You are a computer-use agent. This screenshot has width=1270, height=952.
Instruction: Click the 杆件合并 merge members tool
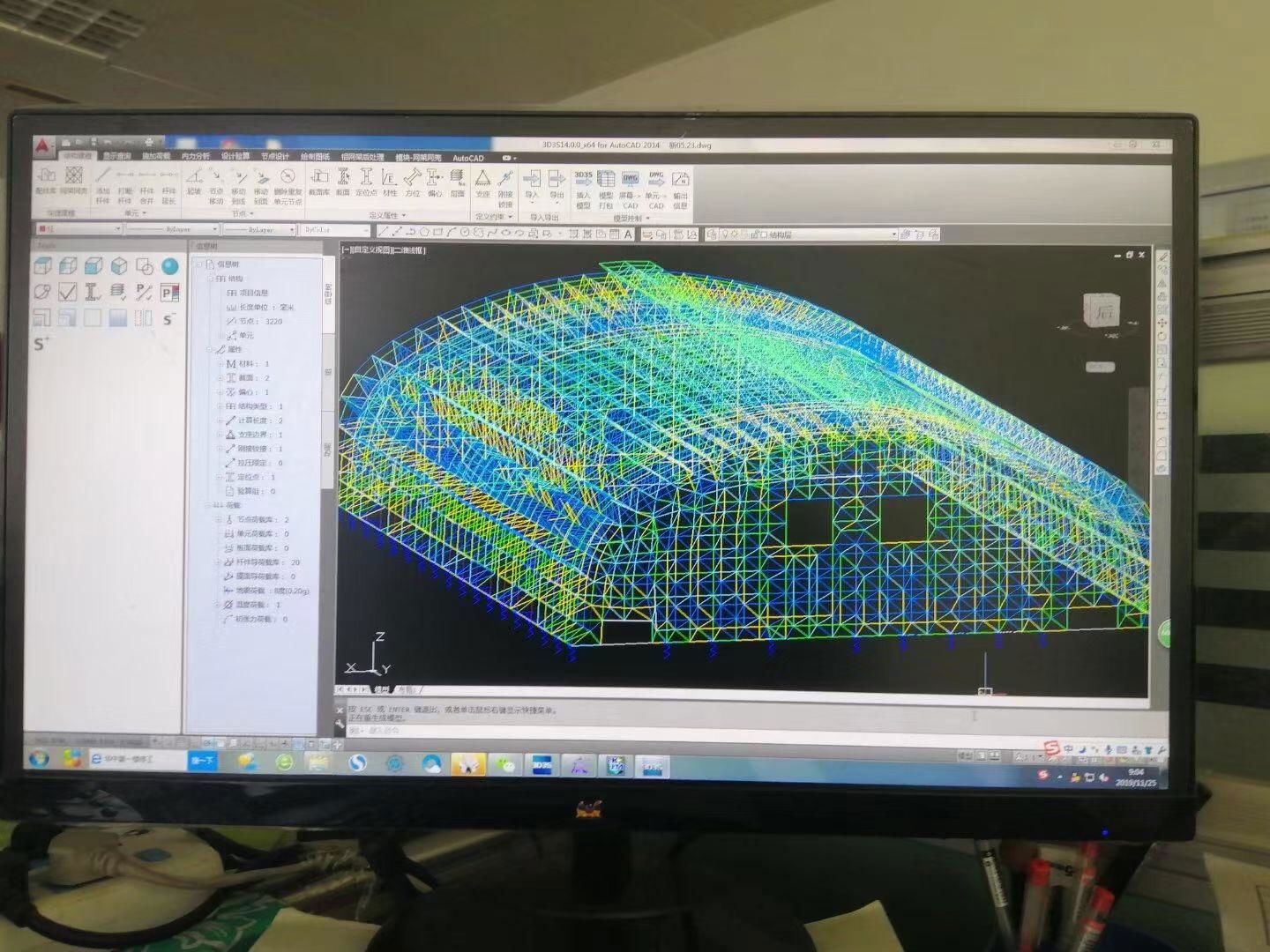point(146,186)
